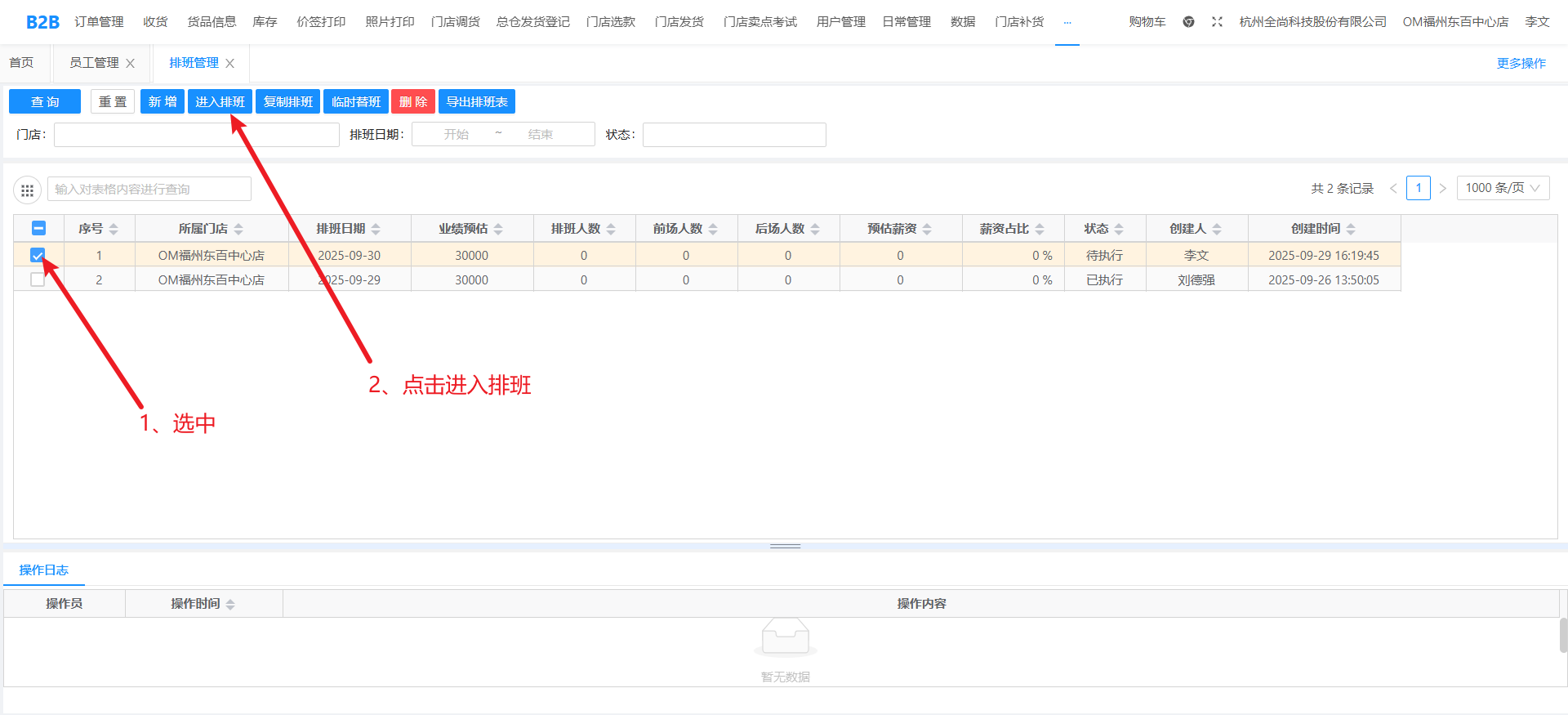Image resolution: width=1568 pixels, height=715 pixels.
Task: Sort by 排班日期 column sort icon
Action: coord(376,230)
